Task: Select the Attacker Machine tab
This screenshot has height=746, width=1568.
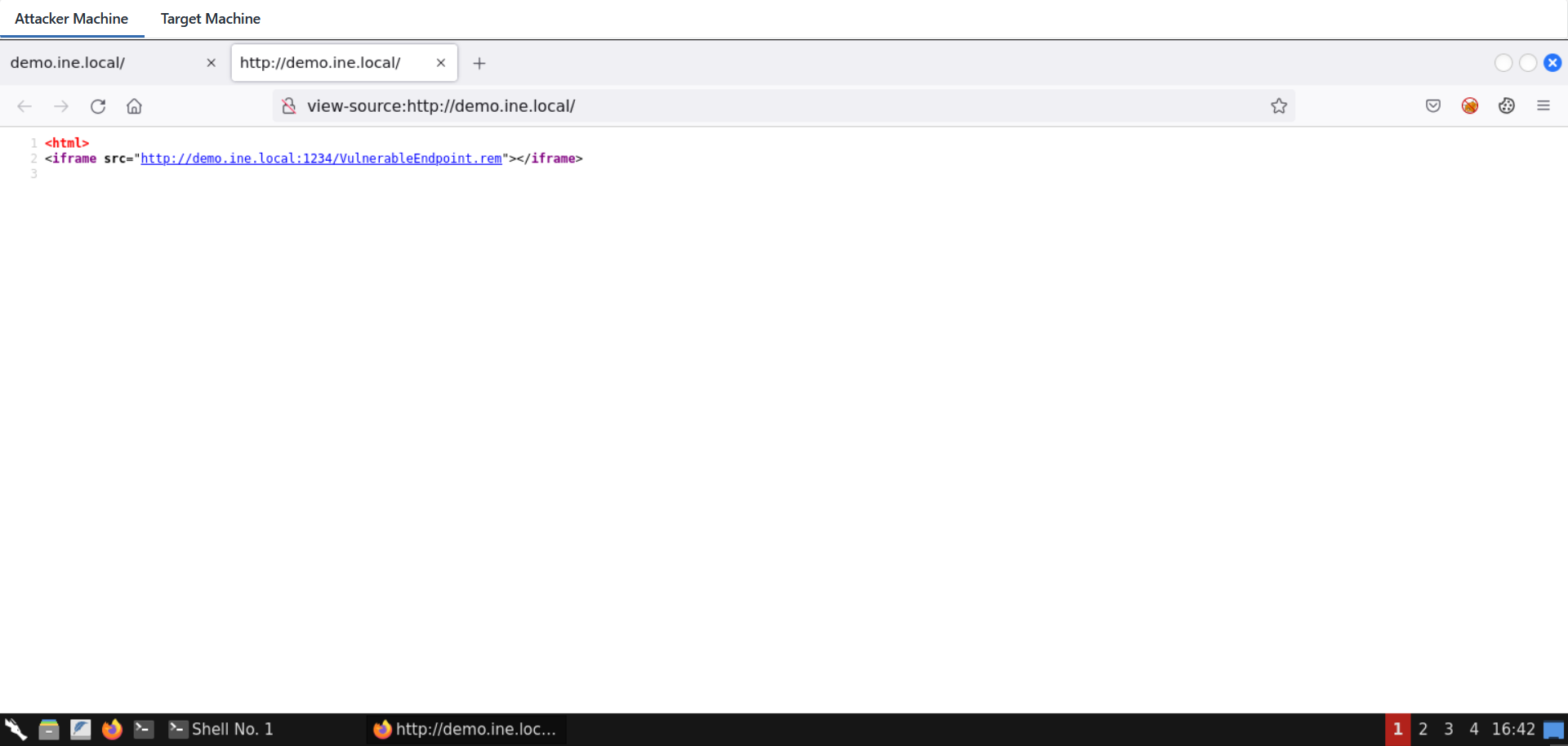Action: (x=72, y=19)
